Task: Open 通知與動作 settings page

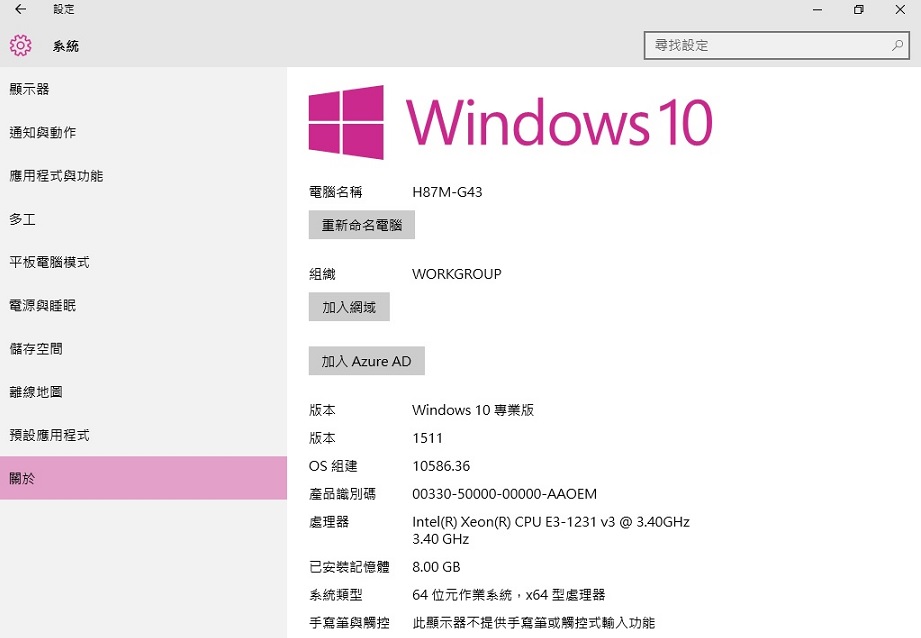Action: point(143,132)
